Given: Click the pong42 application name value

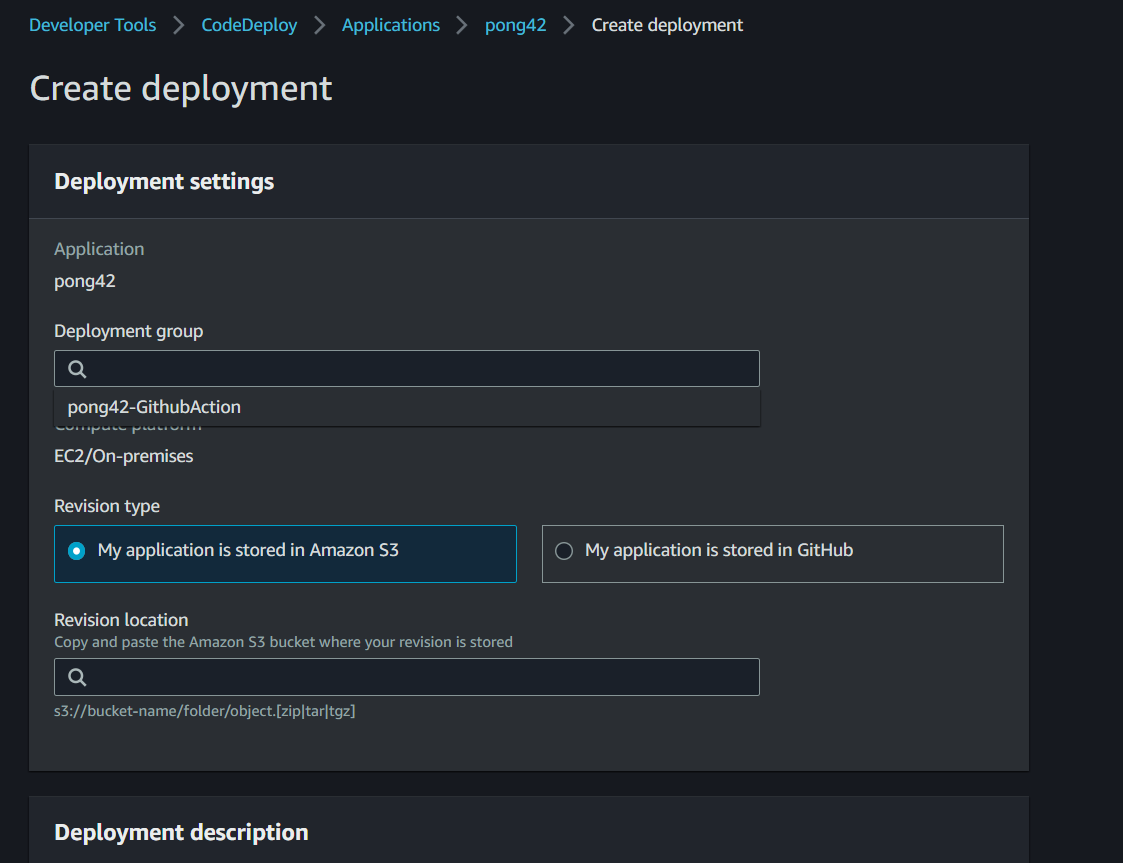Looking at the screenshot, I should click(85, 281).
